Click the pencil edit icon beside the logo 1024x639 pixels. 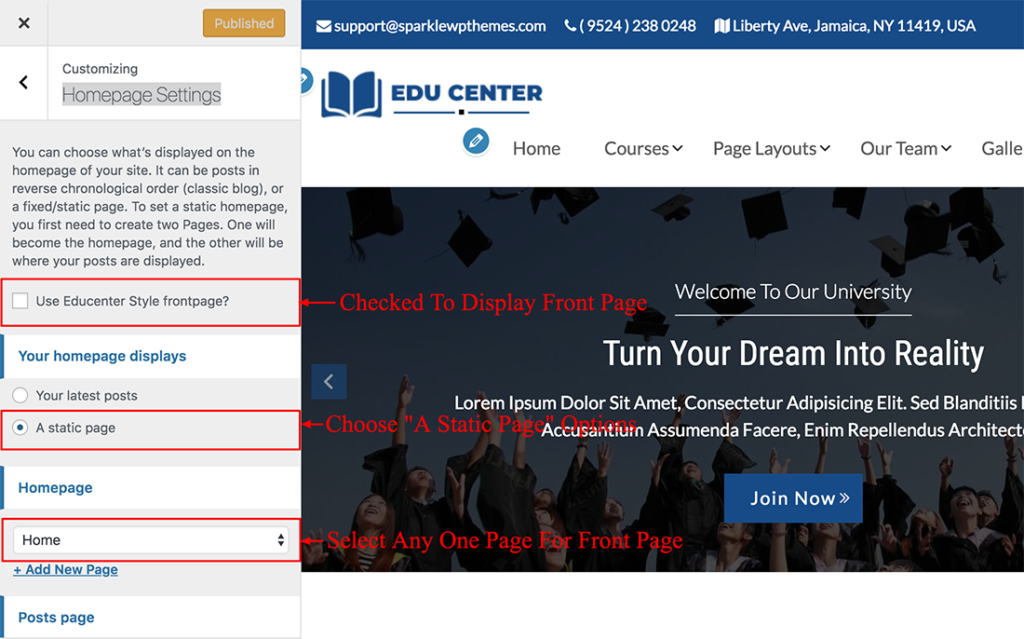pos(304,81)
